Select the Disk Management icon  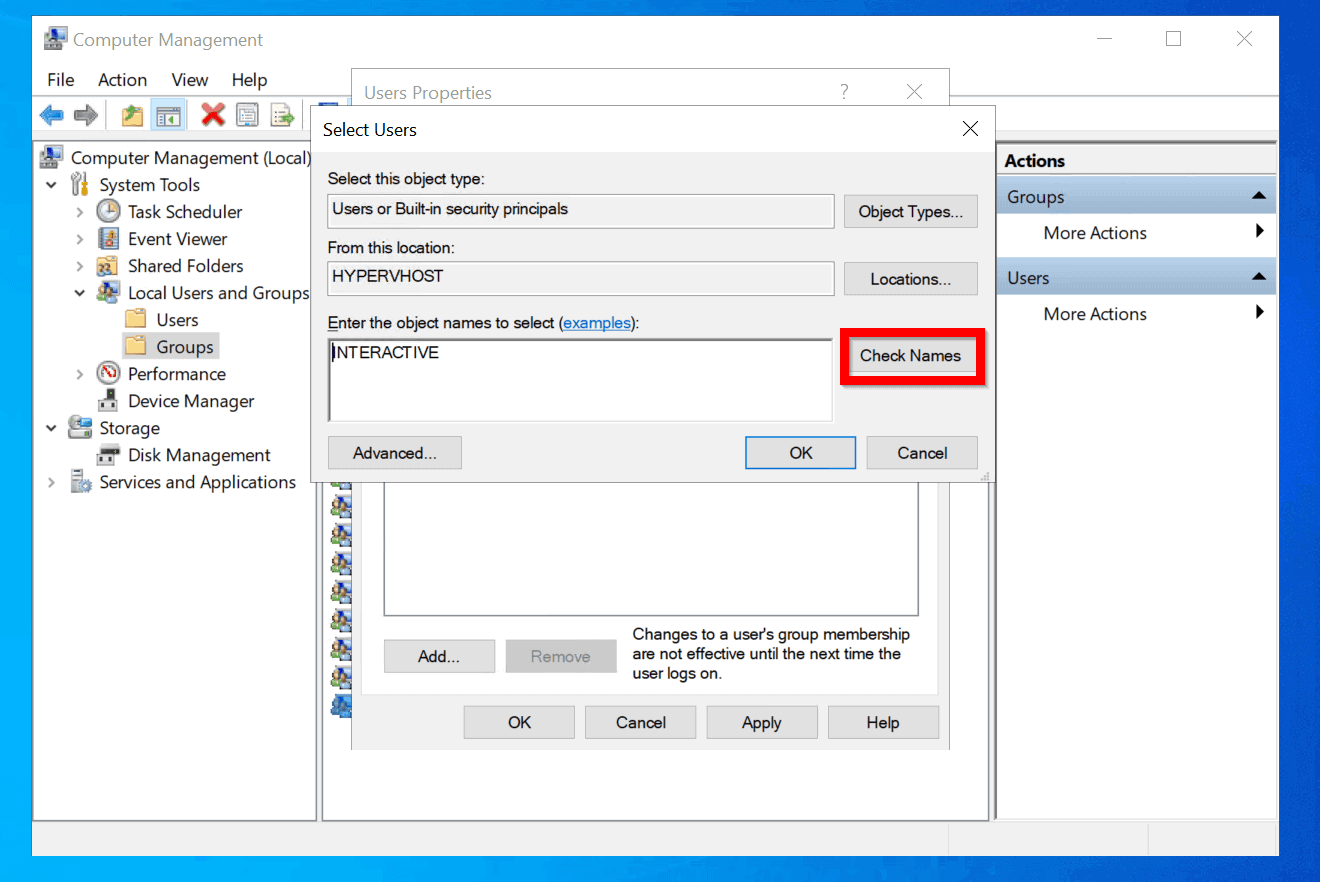pyautogui.click(x=108, y=455)
